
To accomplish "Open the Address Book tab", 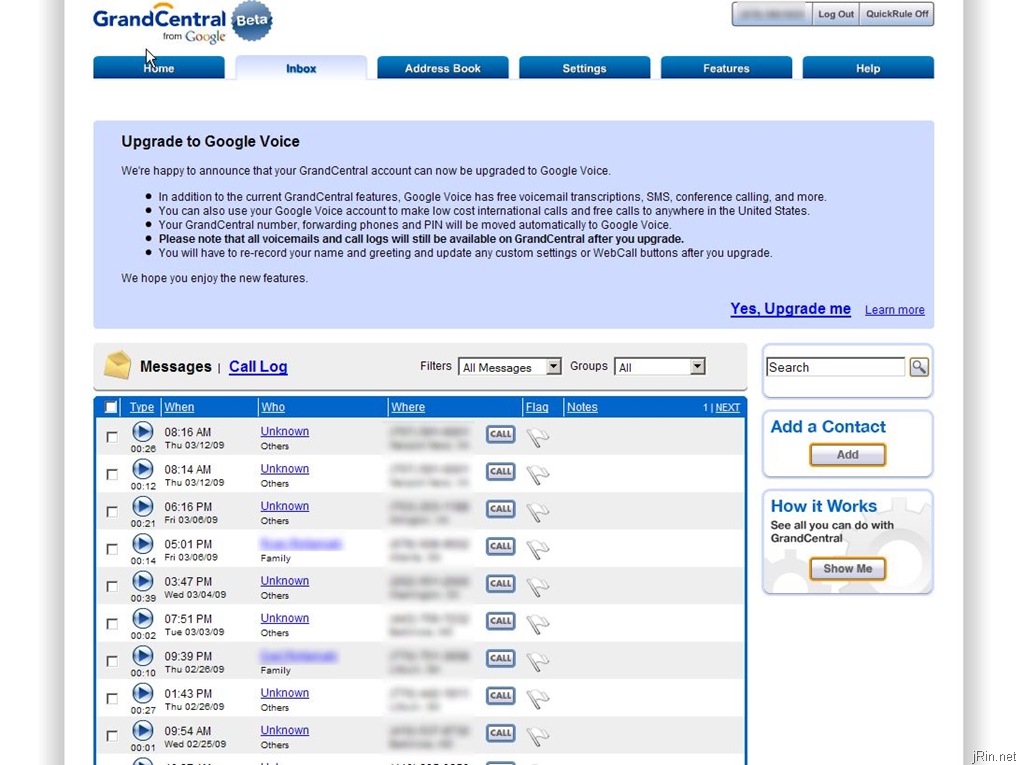I will (x=443, y=68).
